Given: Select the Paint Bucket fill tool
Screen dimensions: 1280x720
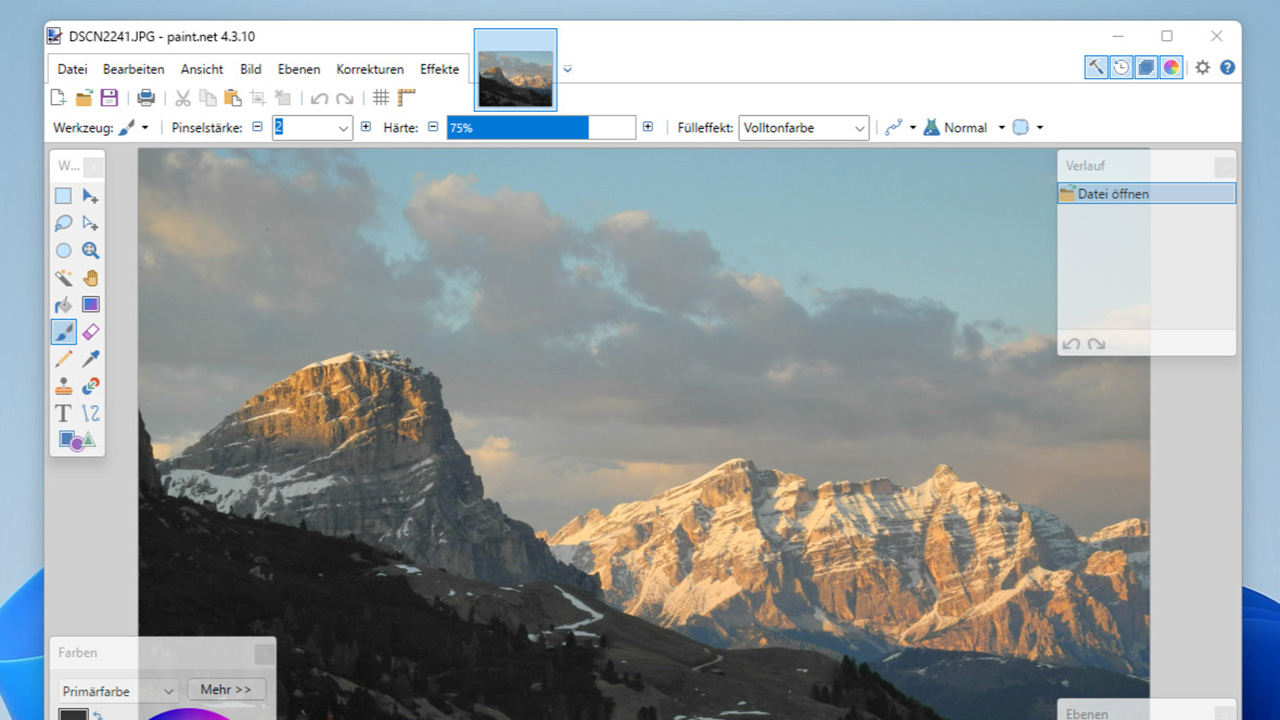Looking at the screenshot, I should [63, 305].
